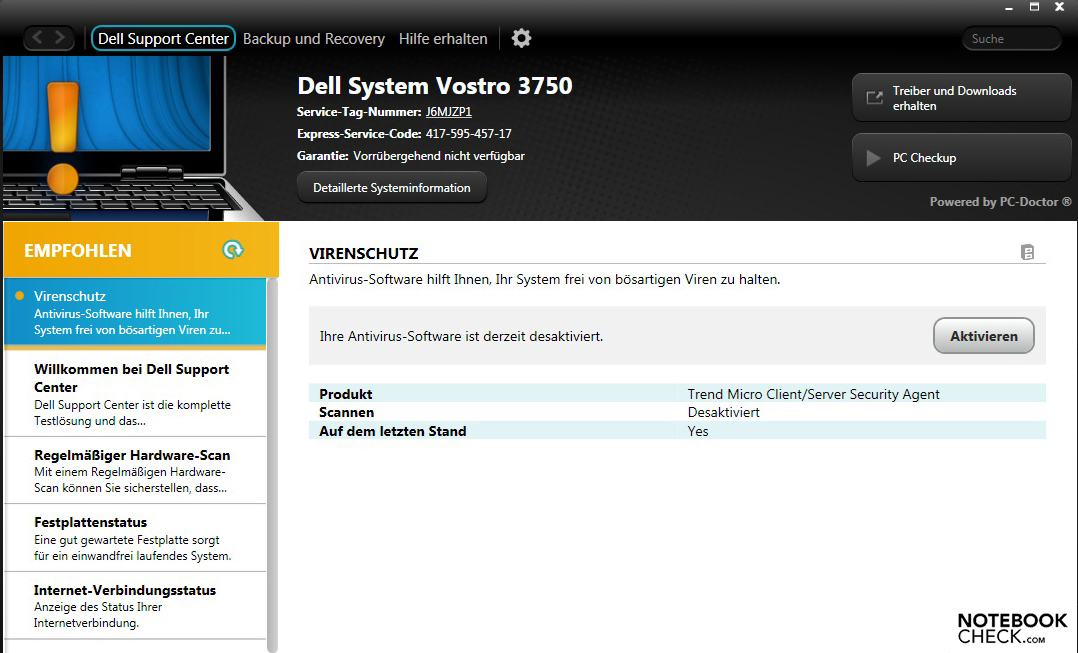
Task: Click the Dell System Vostro 3750 title
Action: pos(434,85)
